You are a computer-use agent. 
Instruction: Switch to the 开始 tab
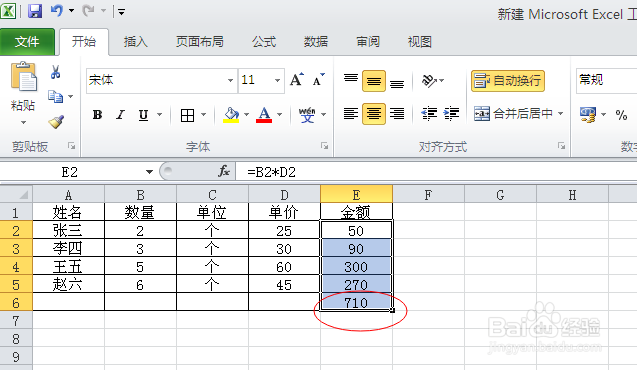point(84,41)
